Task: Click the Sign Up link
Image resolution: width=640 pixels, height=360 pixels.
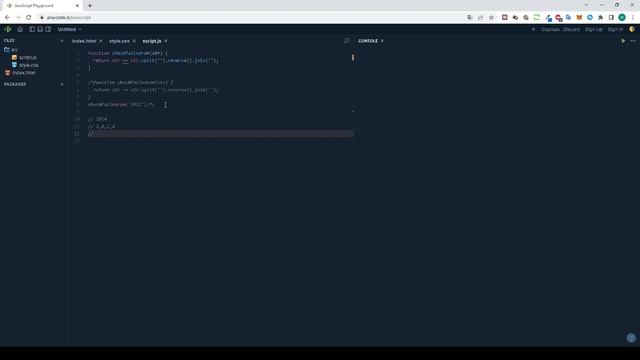Action: click(x=593, y=29)
